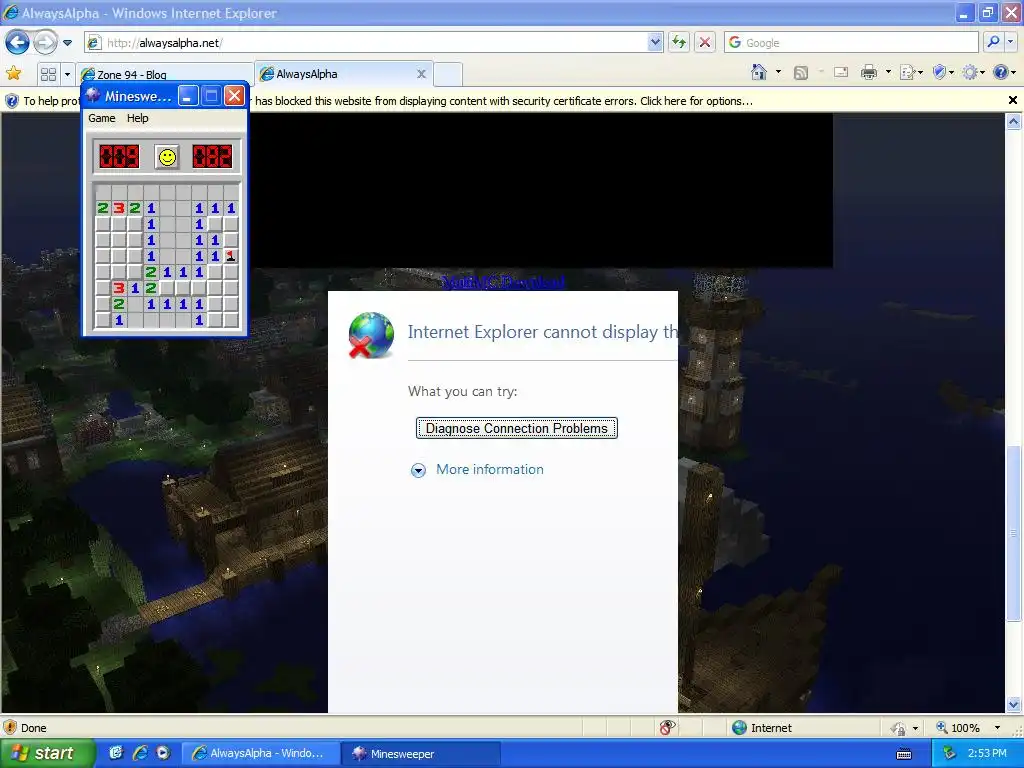Expand the Print options dropdown arrow

click(x=888, y=72)
